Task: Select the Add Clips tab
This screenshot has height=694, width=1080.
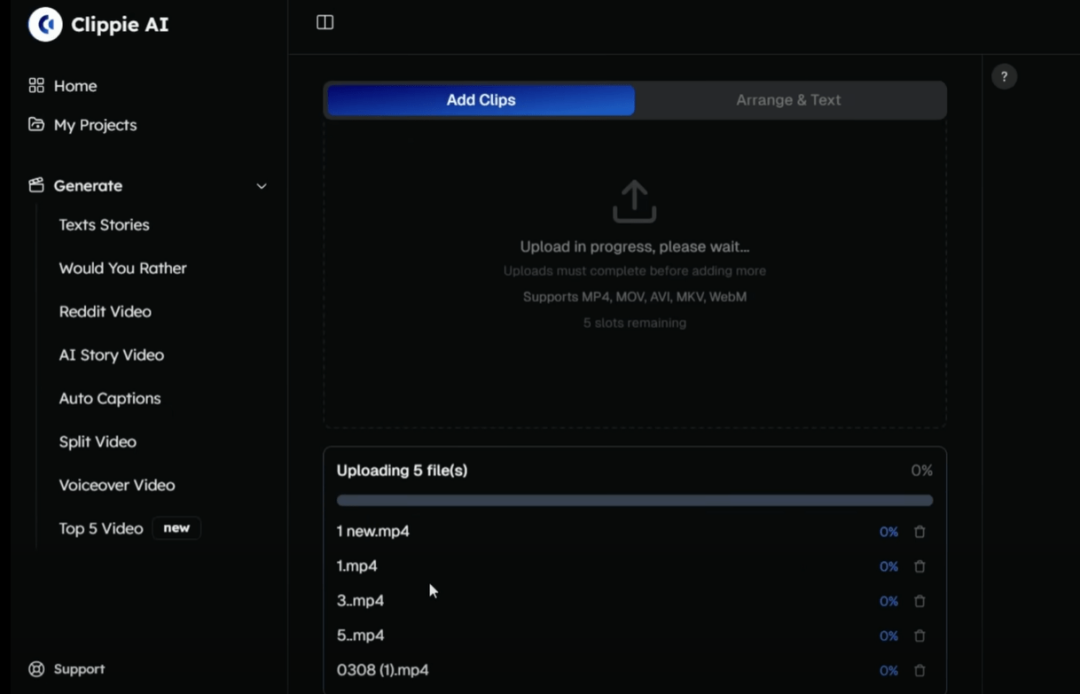Action: (481, 100)
